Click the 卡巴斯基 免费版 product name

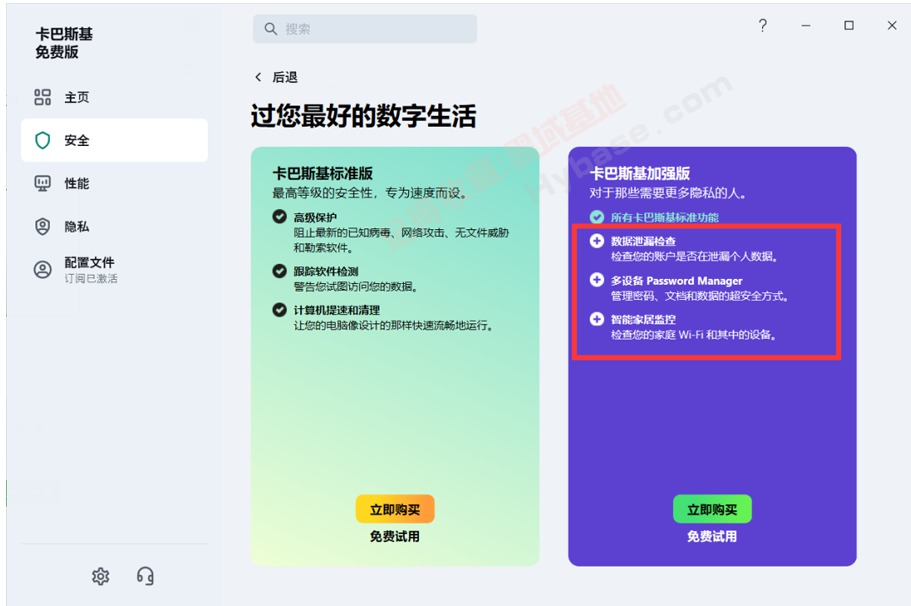click(x=64, y=43)
